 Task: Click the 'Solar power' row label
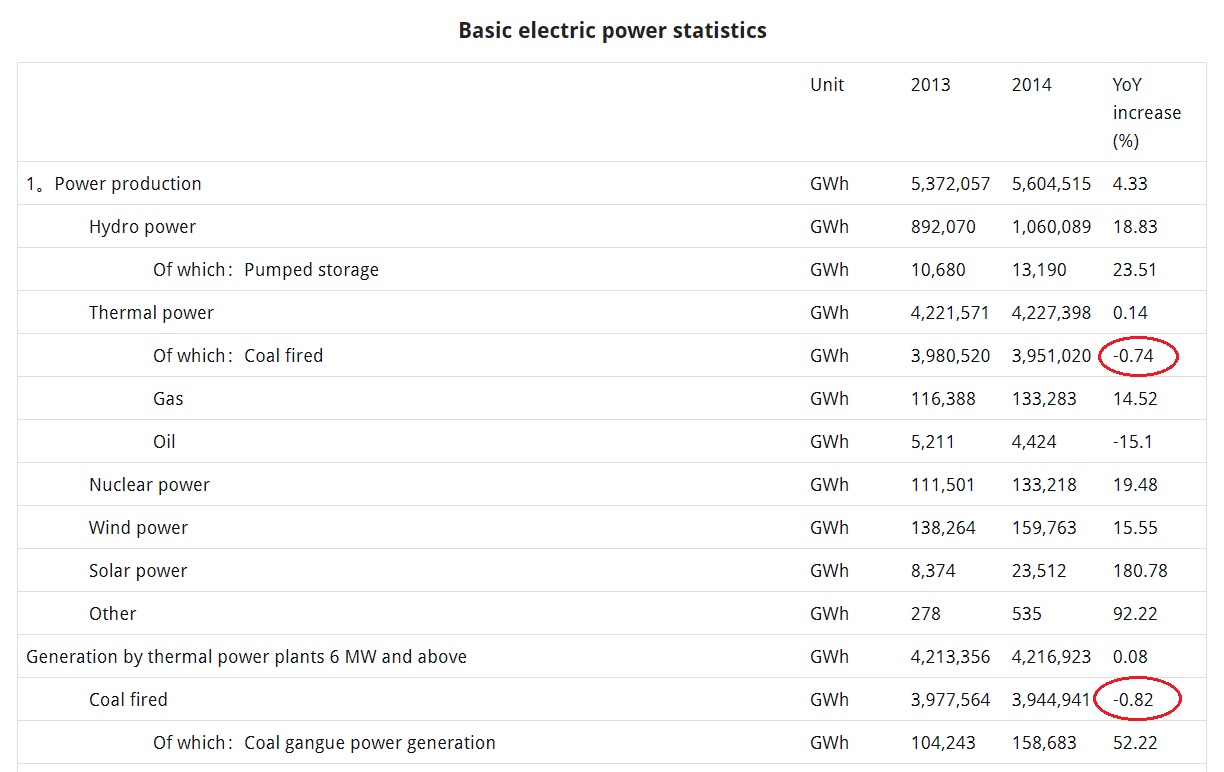point(138,571)
